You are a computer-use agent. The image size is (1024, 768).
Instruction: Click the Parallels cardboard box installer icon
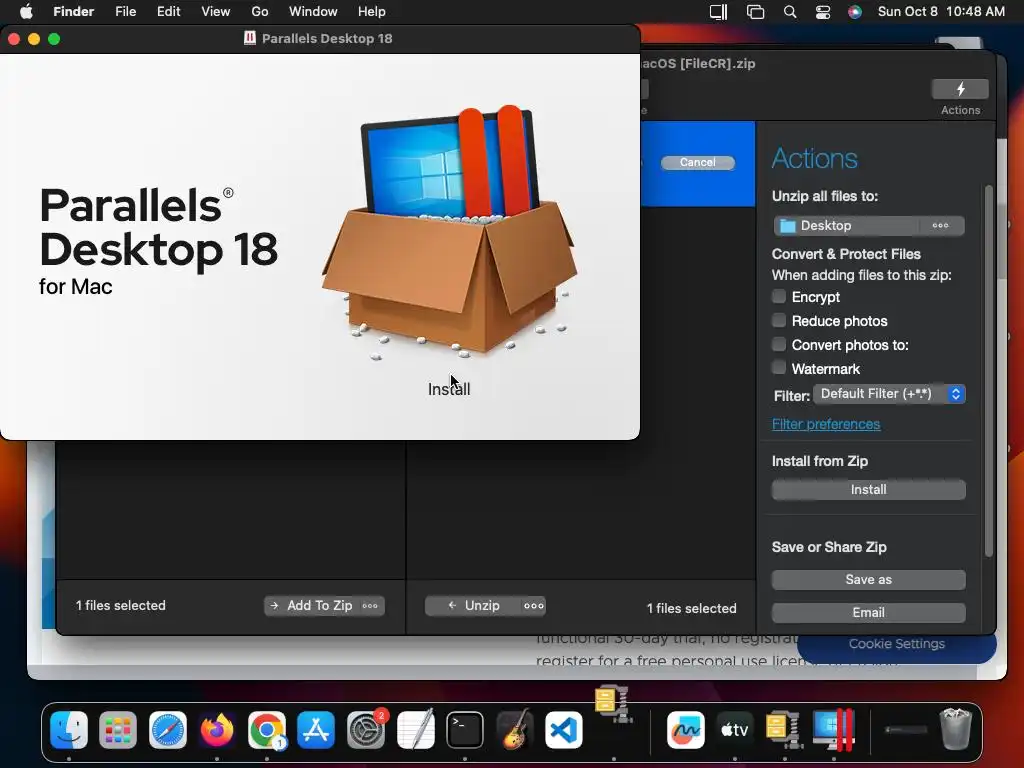(449, 232)
